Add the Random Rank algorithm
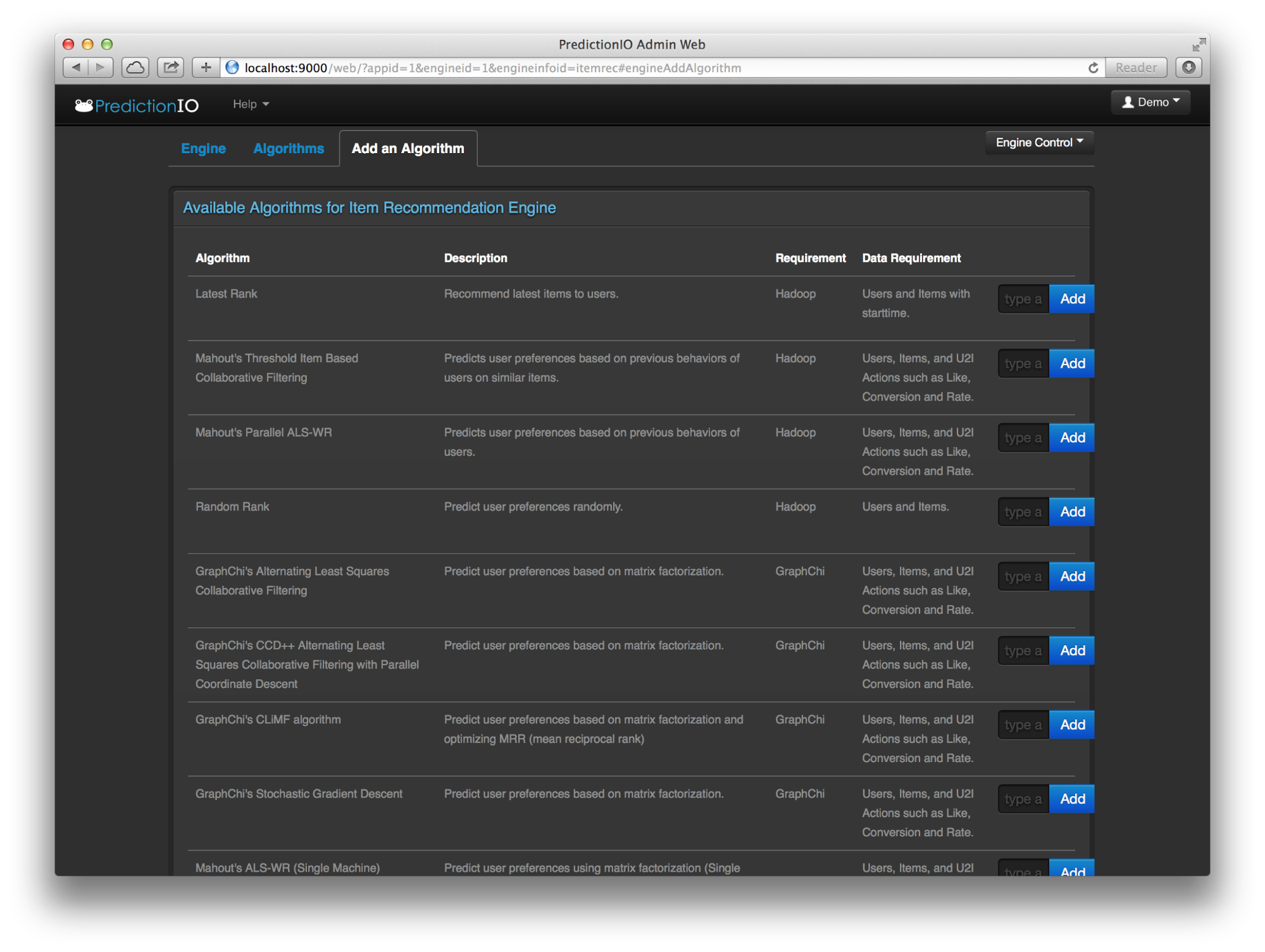Viewport: 1265px width, 952px height. [x=1071, y=511]
